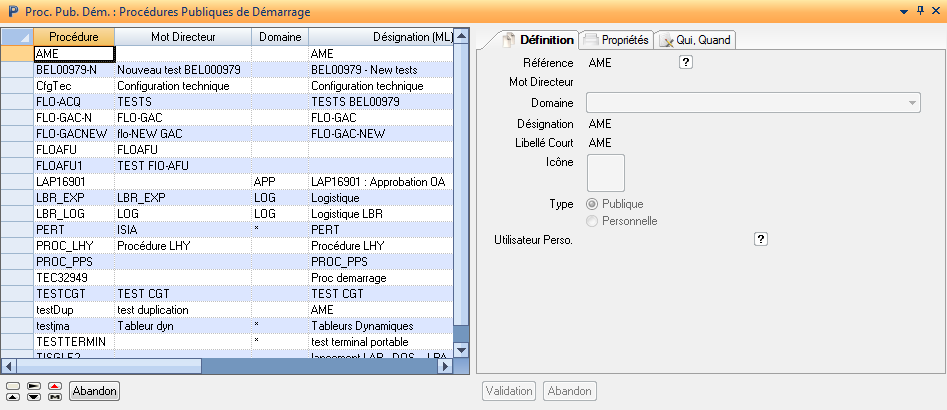Click the empty Icône picture box
This screenshot has width=947, height=410.
(605, 173)
